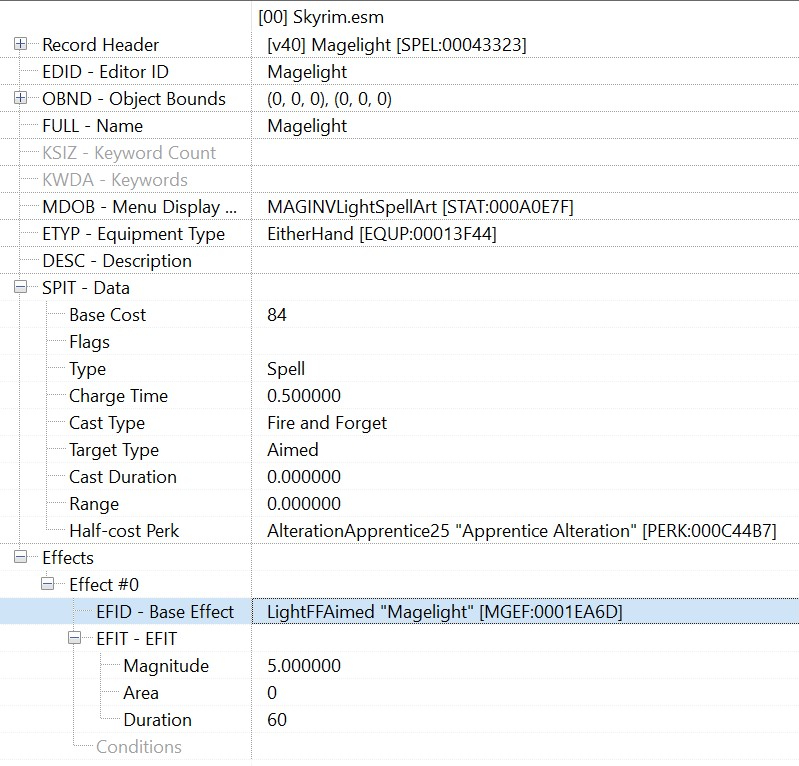
Task: Select the greyed Conditions row
Action: 400,747
